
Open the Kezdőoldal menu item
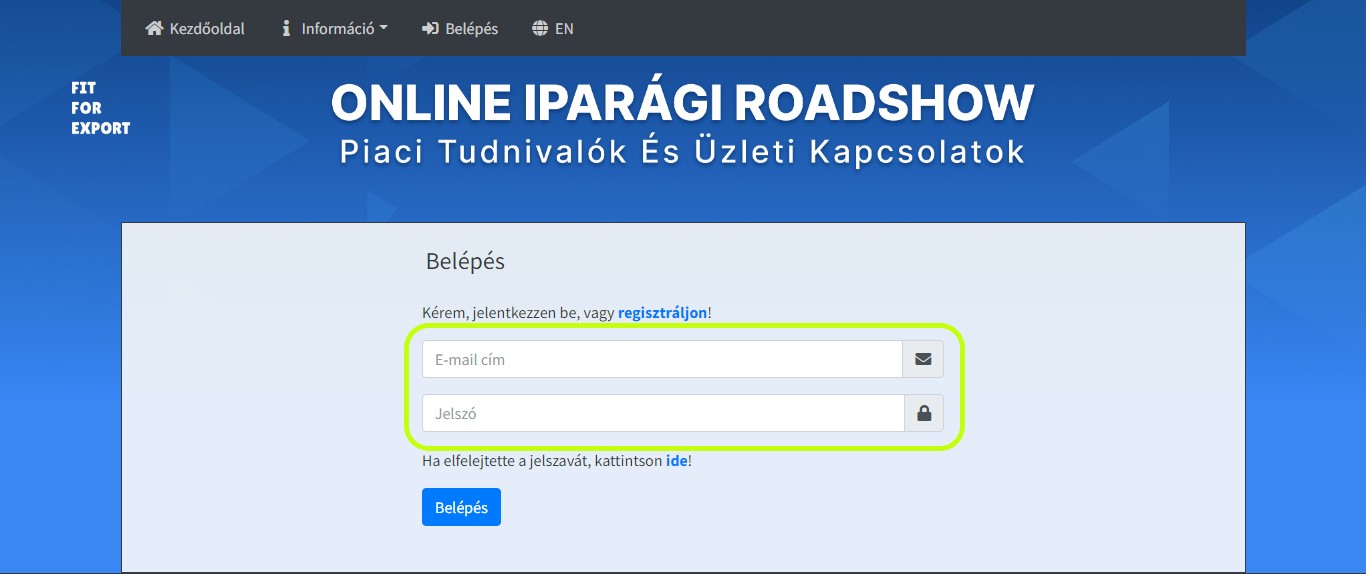pos(195,28)
